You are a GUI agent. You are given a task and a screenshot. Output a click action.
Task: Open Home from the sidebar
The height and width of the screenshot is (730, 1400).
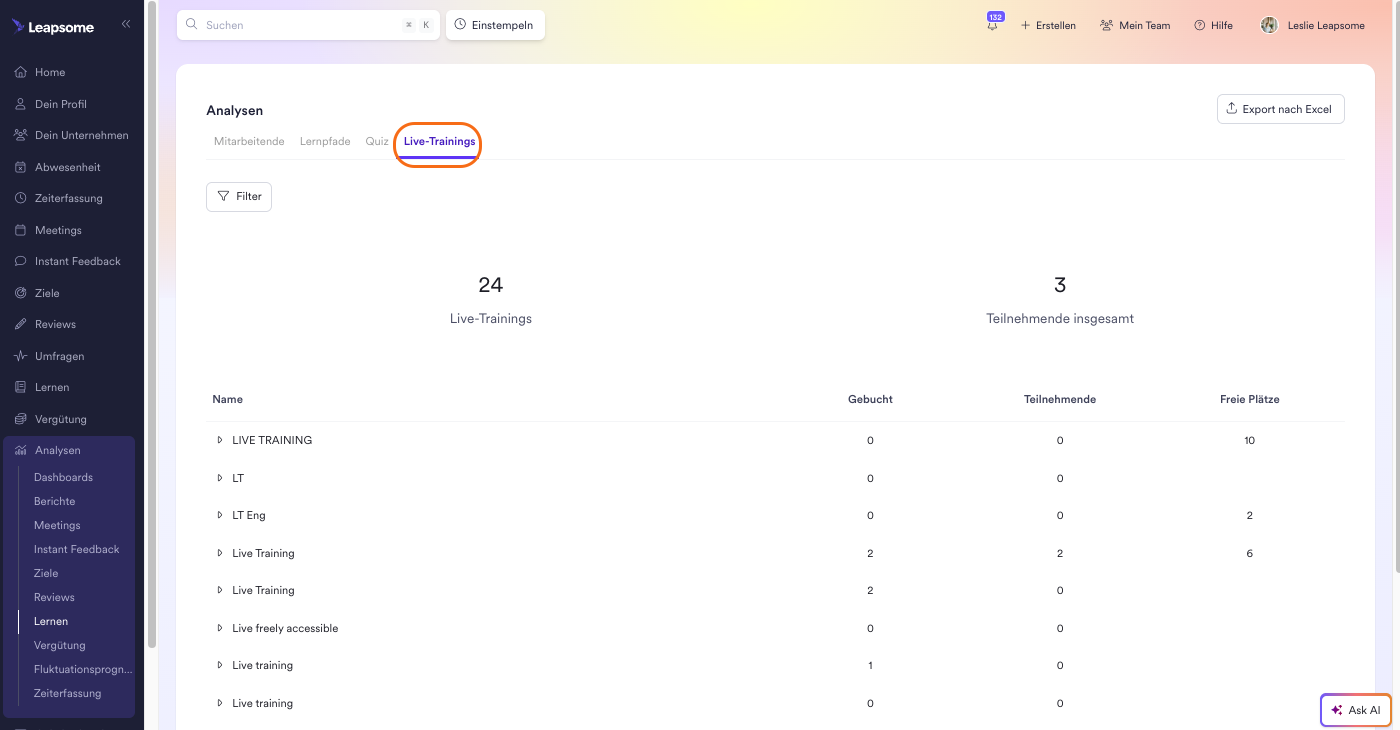point(50,72)
